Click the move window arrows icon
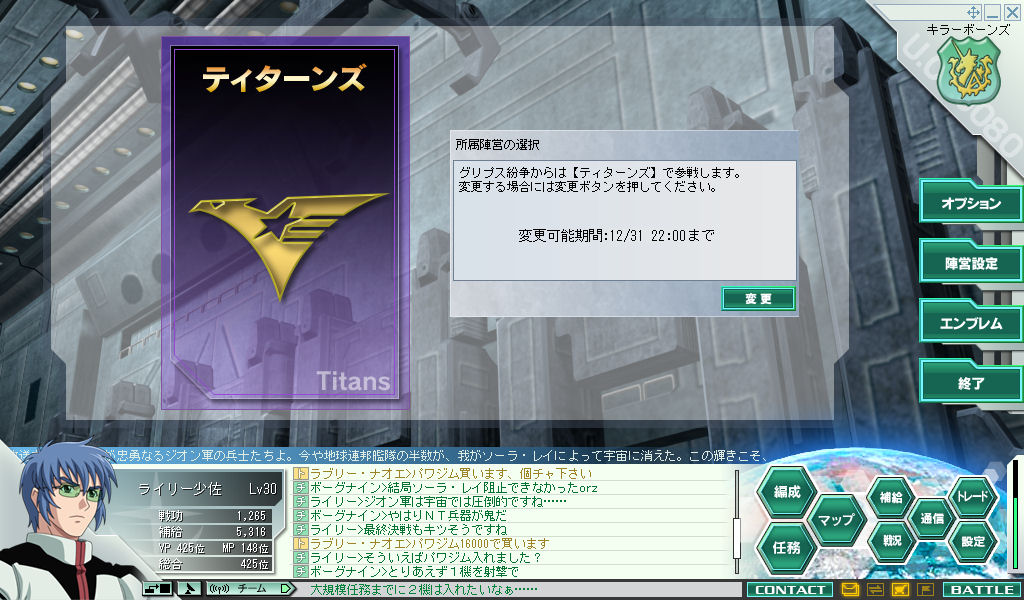1024x600 pixels. click(973, 12)
